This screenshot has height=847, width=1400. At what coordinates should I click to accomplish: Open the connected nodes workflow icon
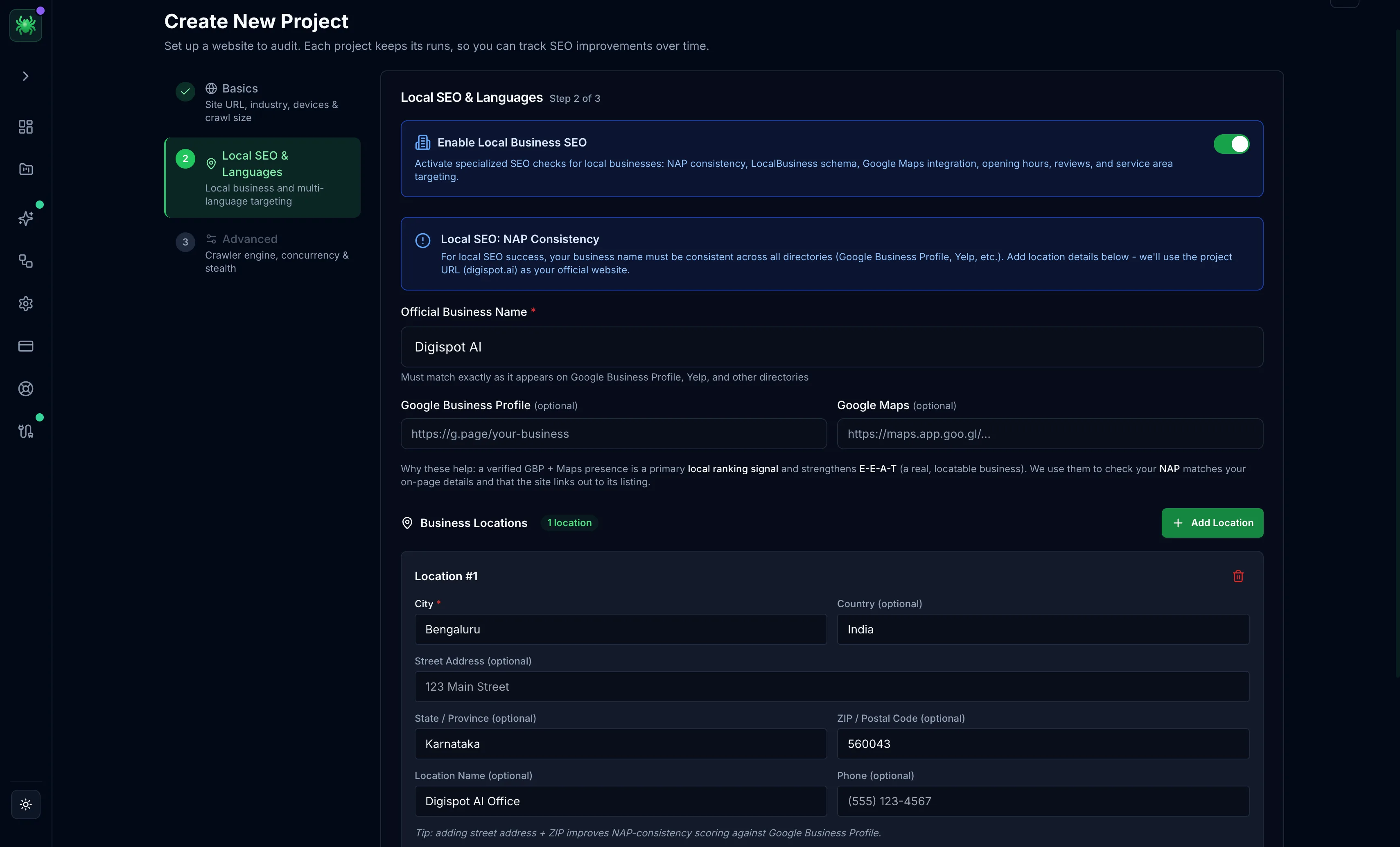[25, 261]
